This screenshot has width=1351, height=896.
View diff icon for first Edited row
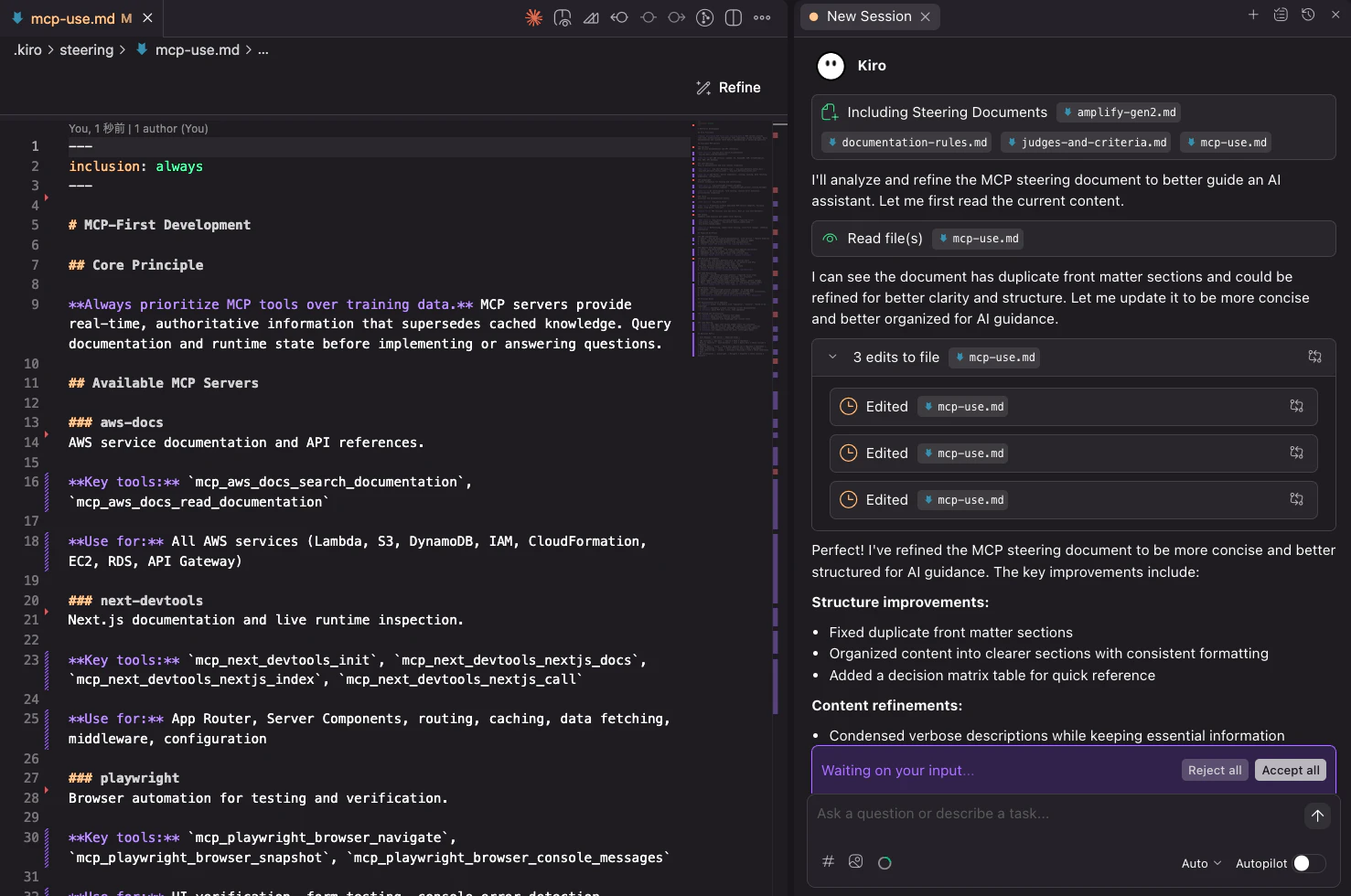point(1296,406)
